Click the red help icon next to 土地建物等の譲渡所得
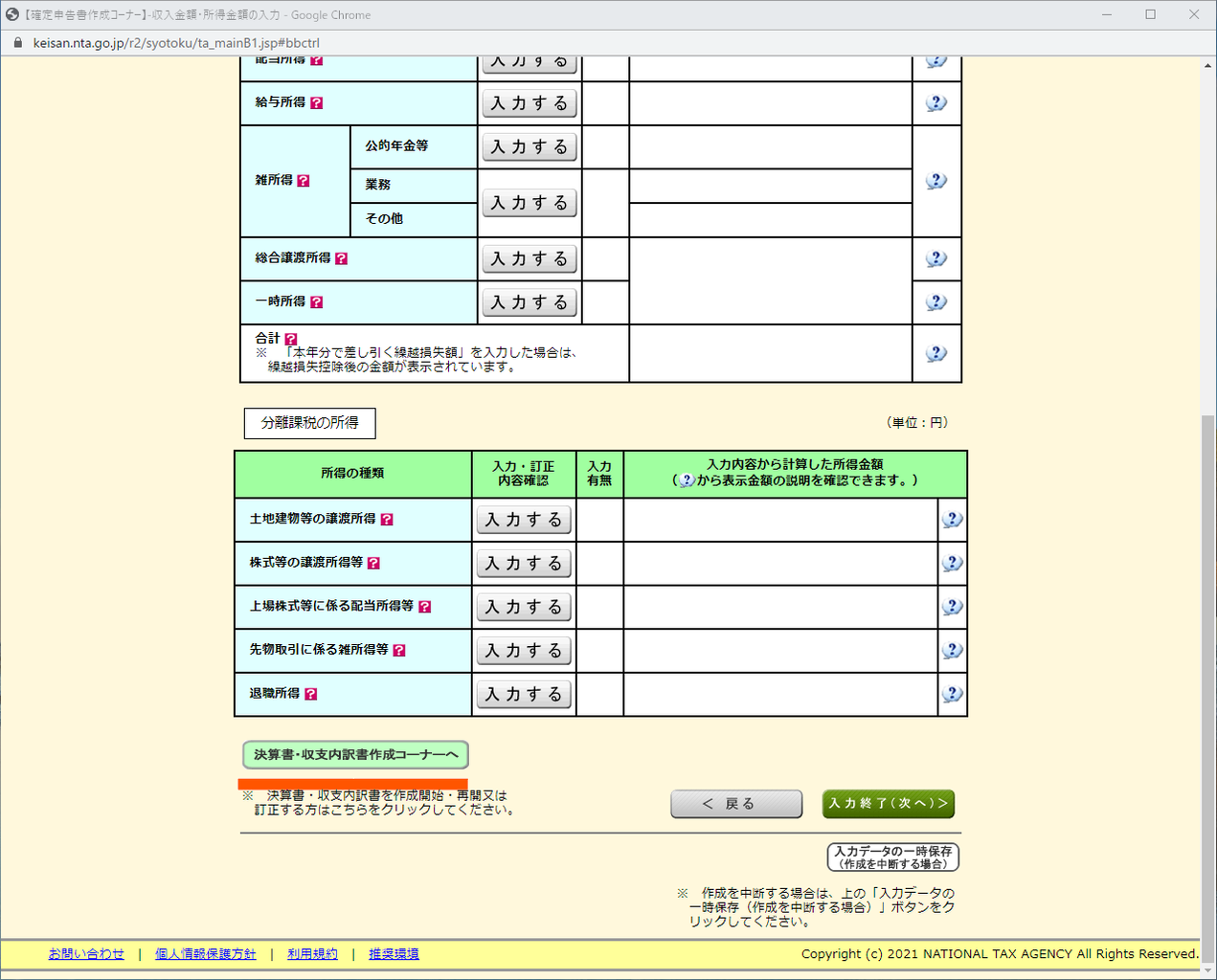 point(387,520)
